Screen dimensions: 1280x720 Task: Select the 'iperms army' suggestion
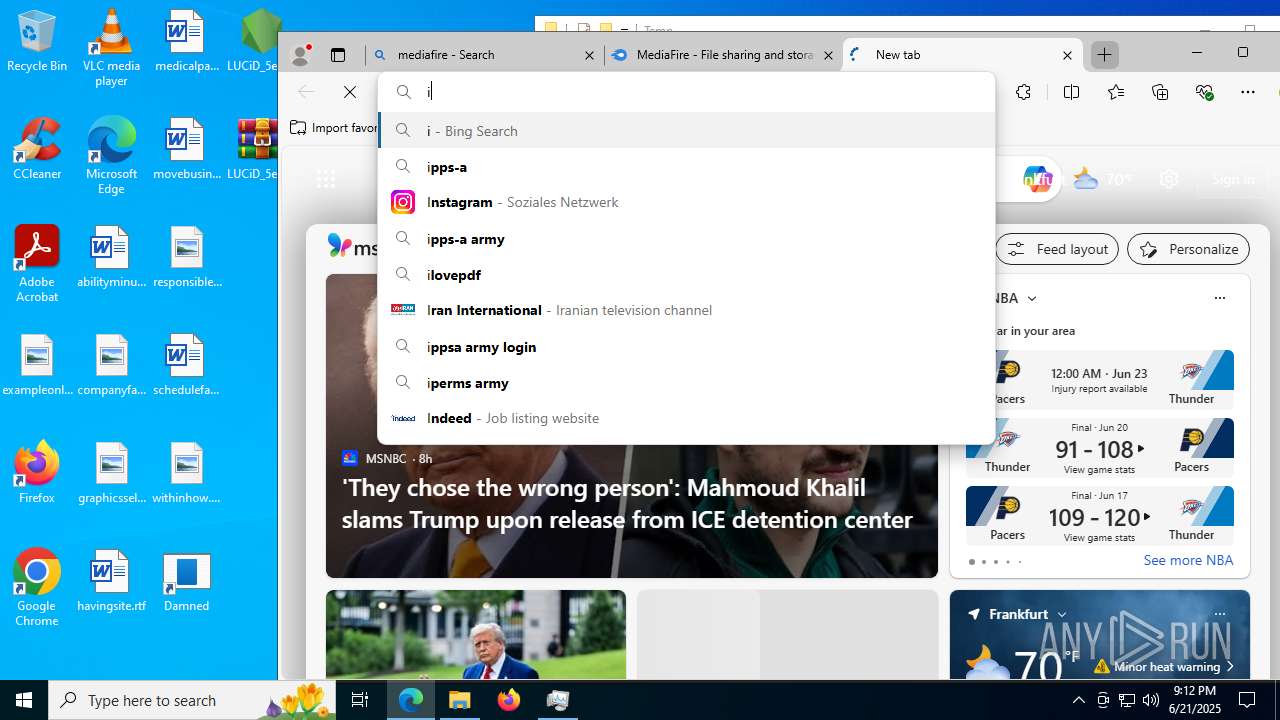tap(686, 382)
